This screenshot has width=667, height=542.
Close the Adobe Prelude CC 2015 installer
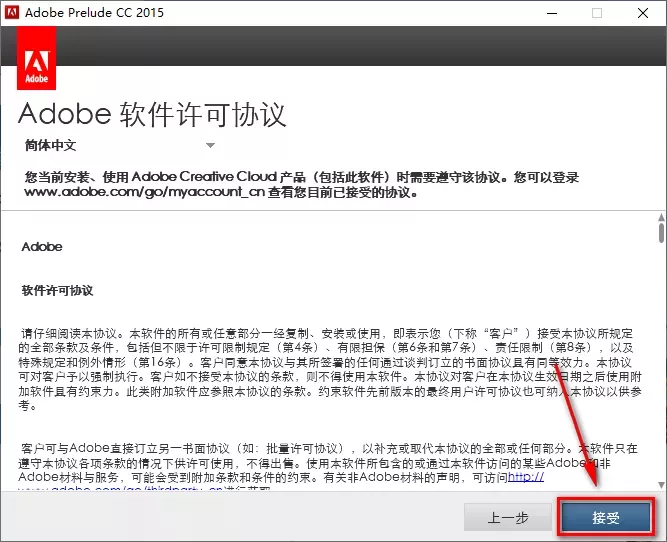coord(642,14)
